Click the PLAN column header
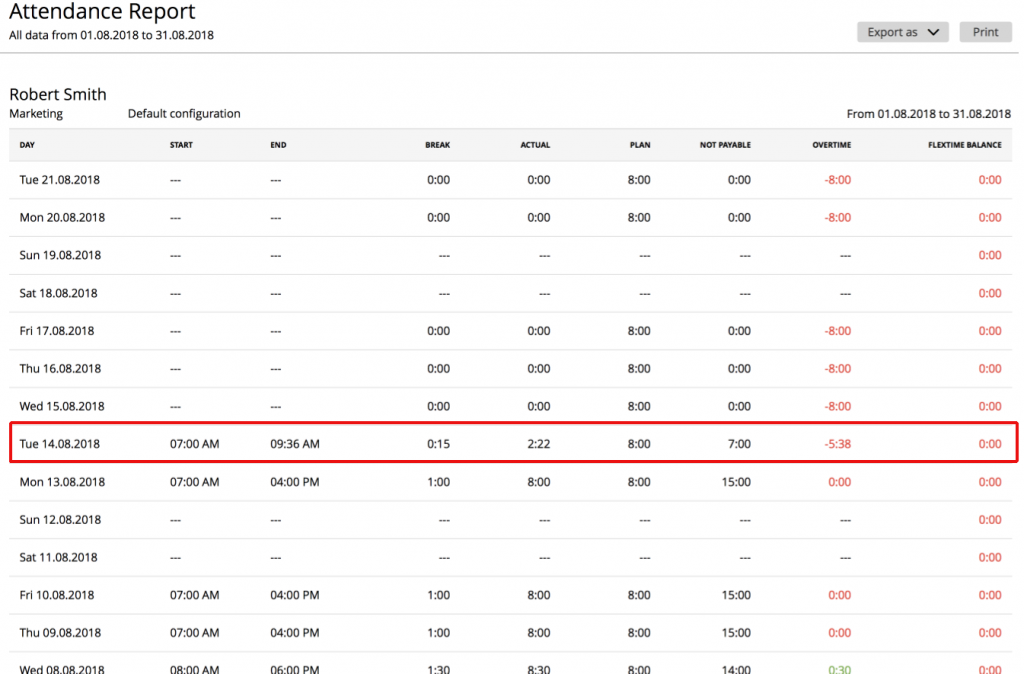 pyautogui.click(x=640, y=145)
